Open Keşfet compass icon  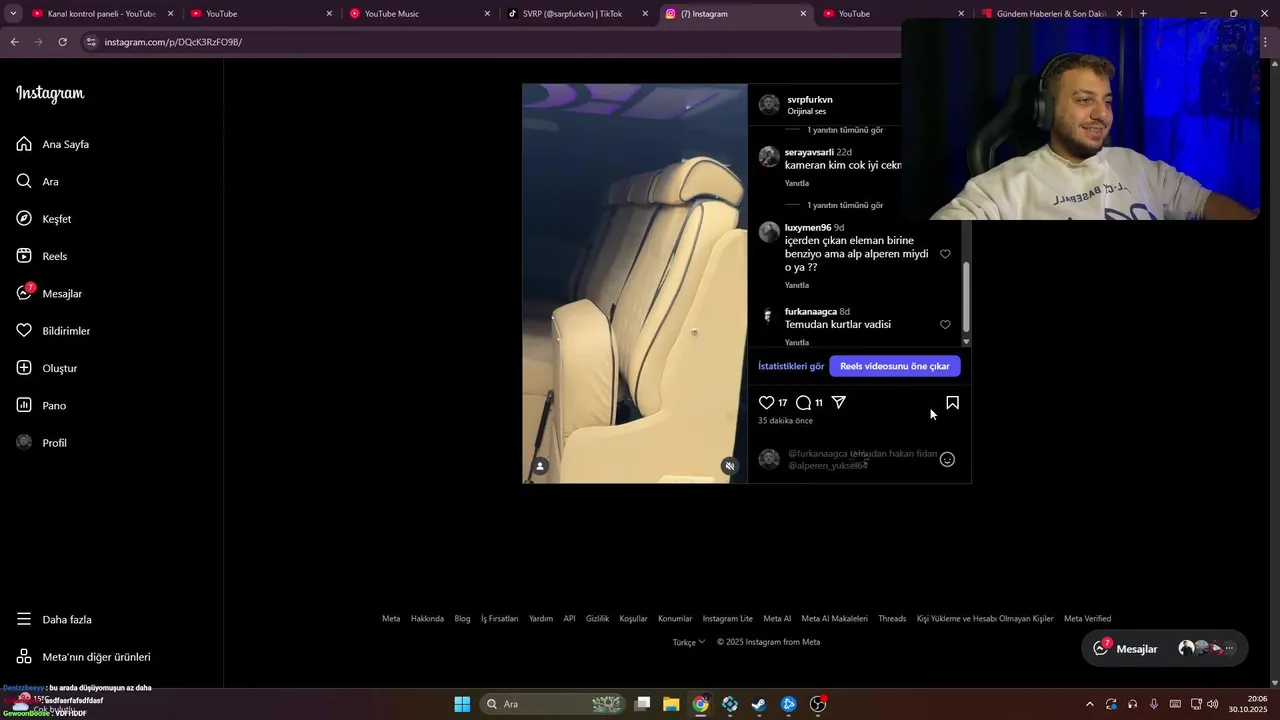pyautogui.click(x=24, y=218)
